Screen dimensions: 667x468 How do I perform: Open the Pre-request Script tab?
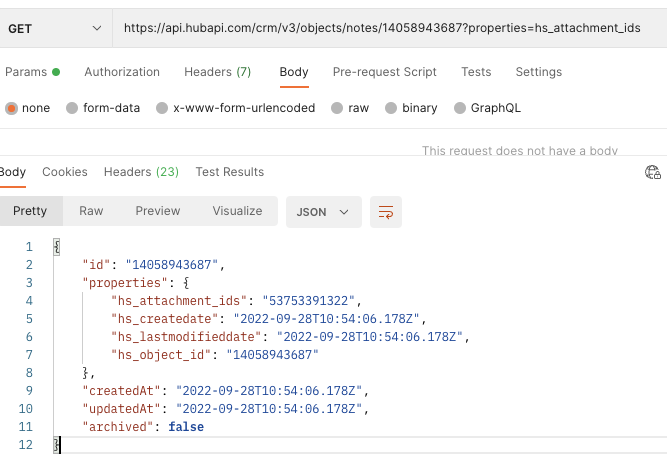pos(384,72)
